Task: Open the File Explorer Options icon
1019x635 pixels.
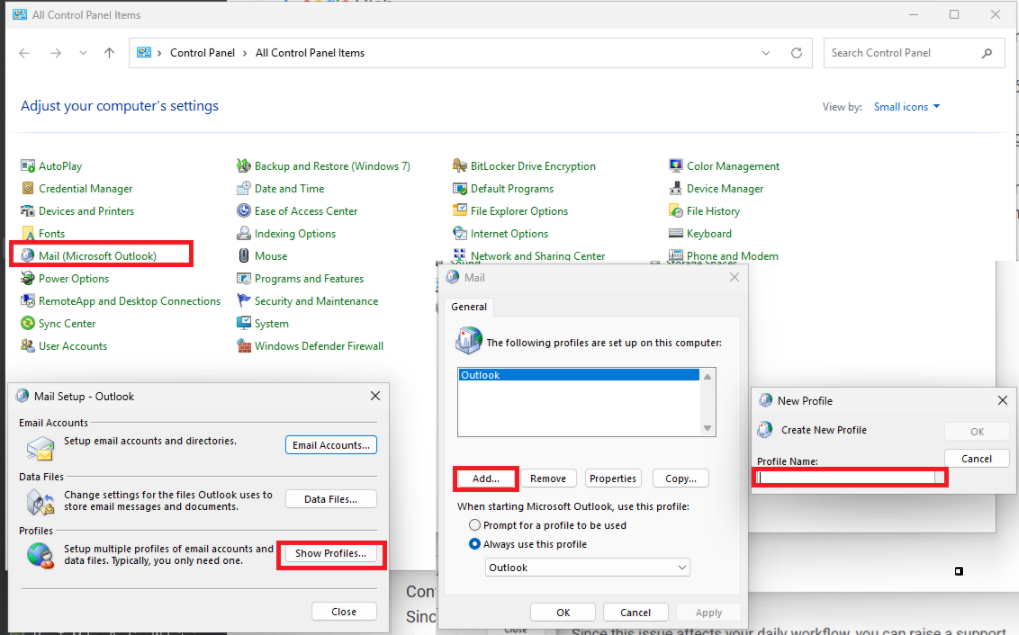Action: [459, 211]
